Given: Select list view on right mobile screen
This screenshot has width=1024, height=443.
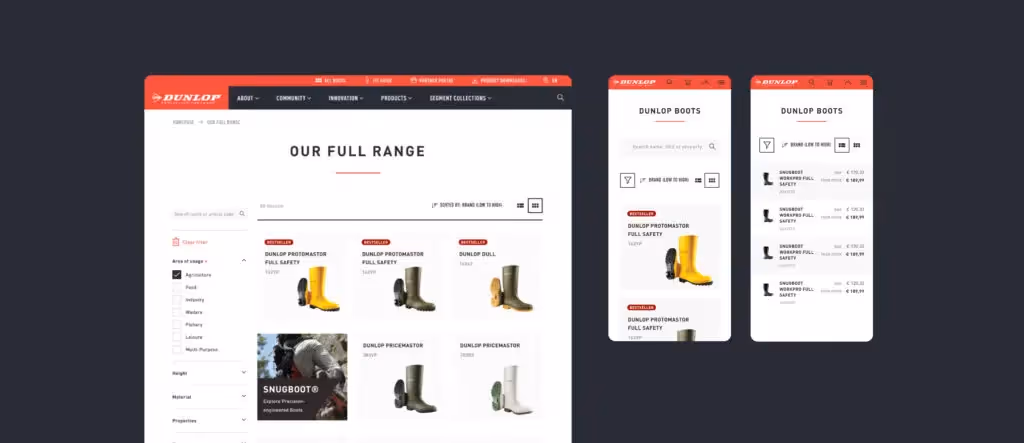Looking at the screenshot, I should pyautogui.click(x=842, y=145).
